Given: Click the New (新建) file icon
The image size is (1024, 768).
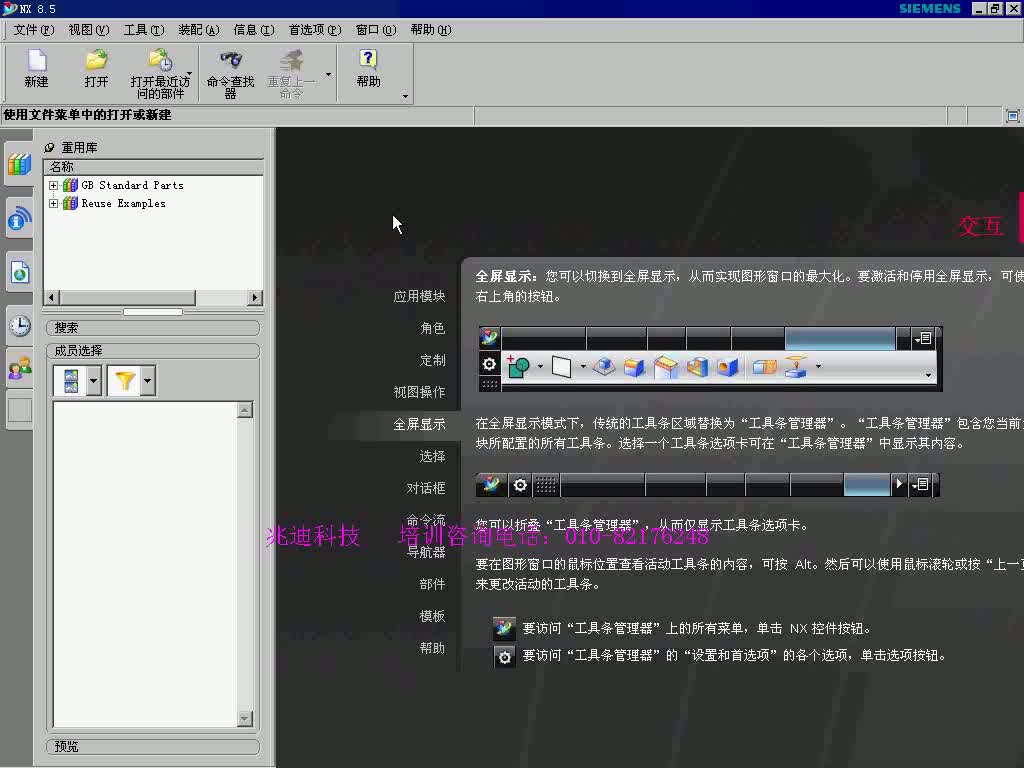Looking at the screenshot, I should pos(37,69).
